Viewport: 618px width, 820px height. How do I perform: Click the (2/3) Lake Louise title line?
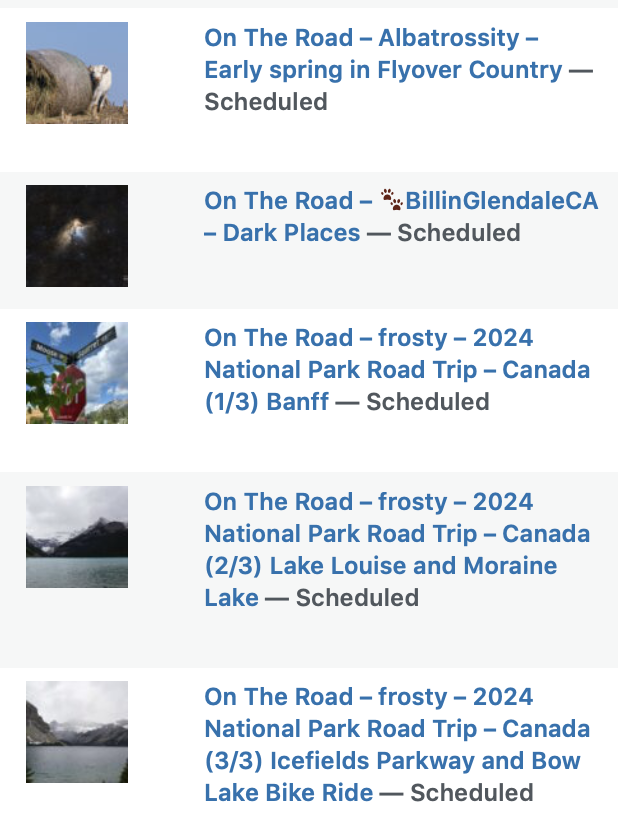tap(381, 566)
